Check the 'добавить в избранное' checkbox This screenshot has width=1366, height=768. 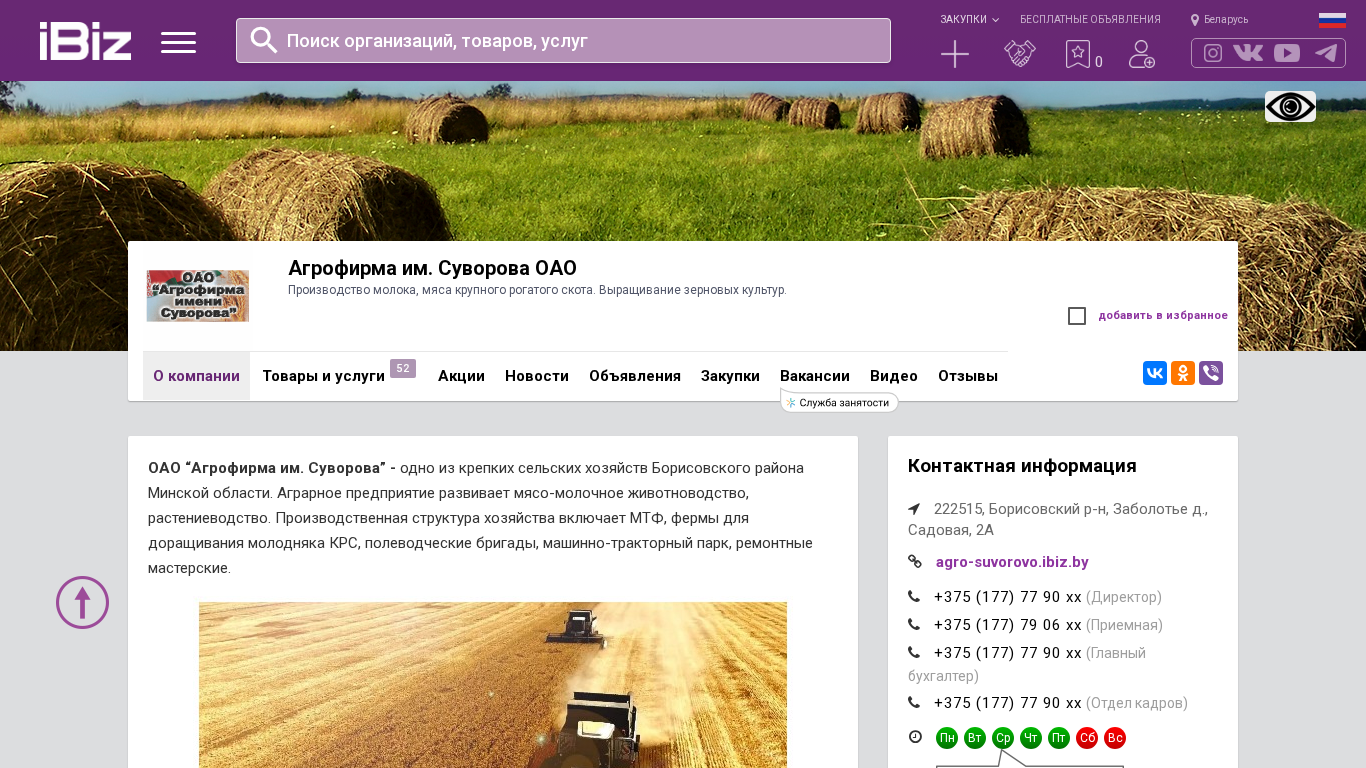coord(1077,316)
